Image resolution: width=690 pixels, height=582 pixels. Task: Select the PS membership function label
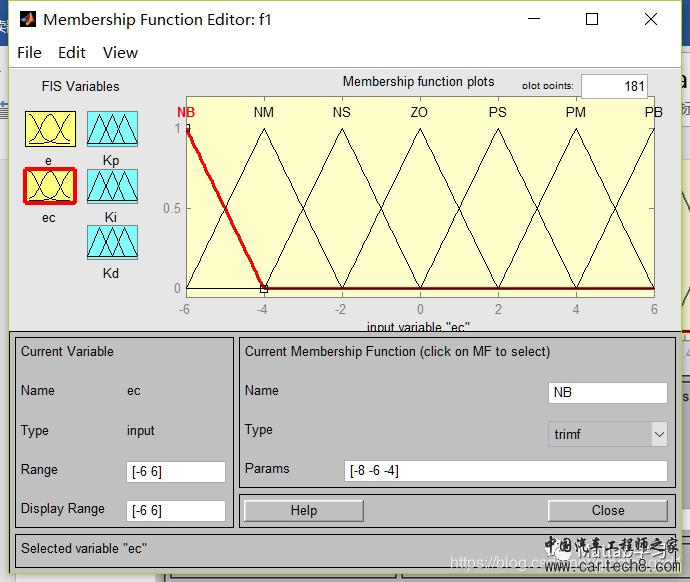pos(498,112)
